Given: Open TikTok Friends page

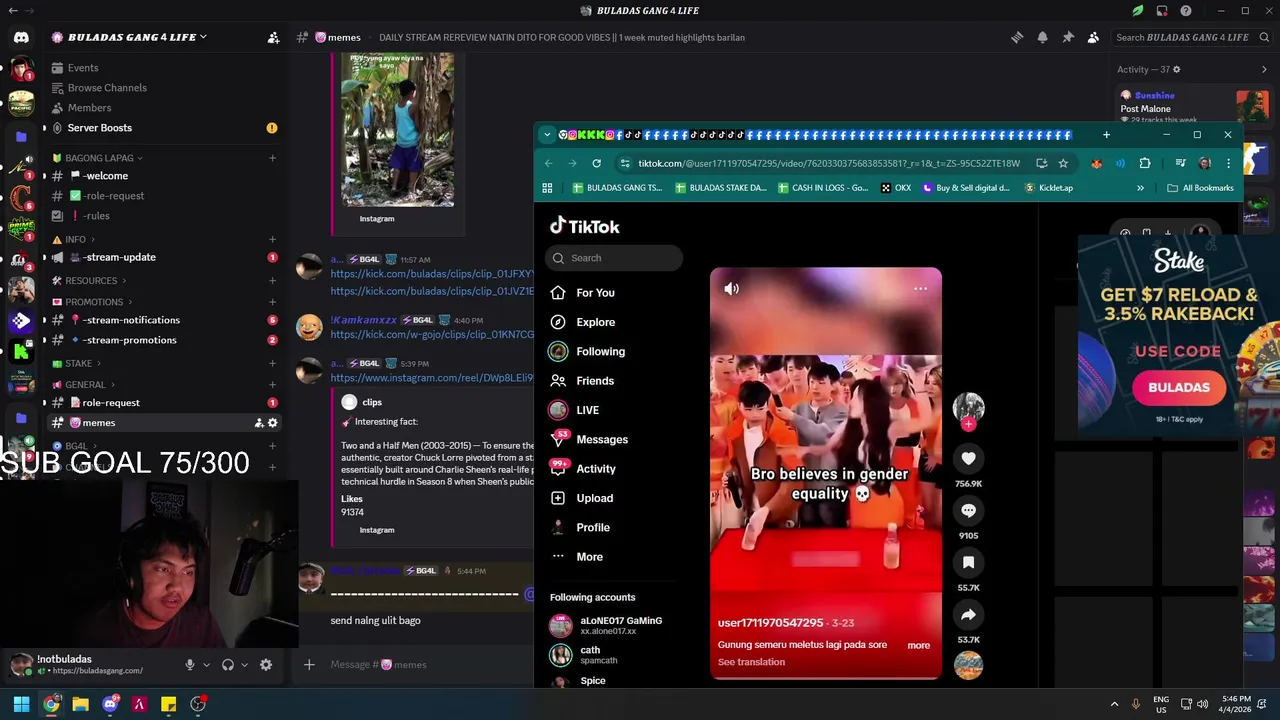Looking at the screenshot, I should point(595,381).
